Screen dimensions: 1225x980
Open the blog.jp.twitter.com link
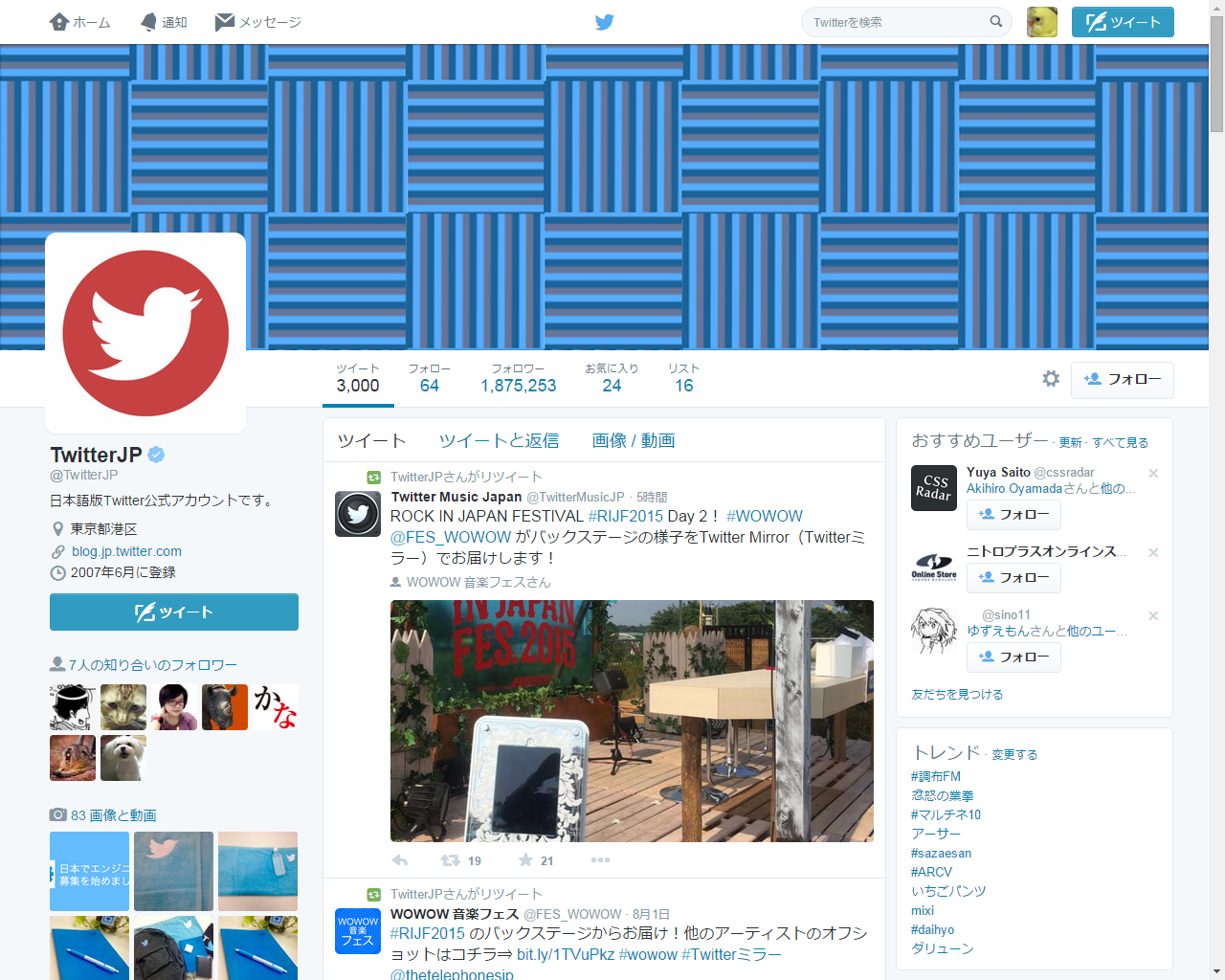click(126, 551)
